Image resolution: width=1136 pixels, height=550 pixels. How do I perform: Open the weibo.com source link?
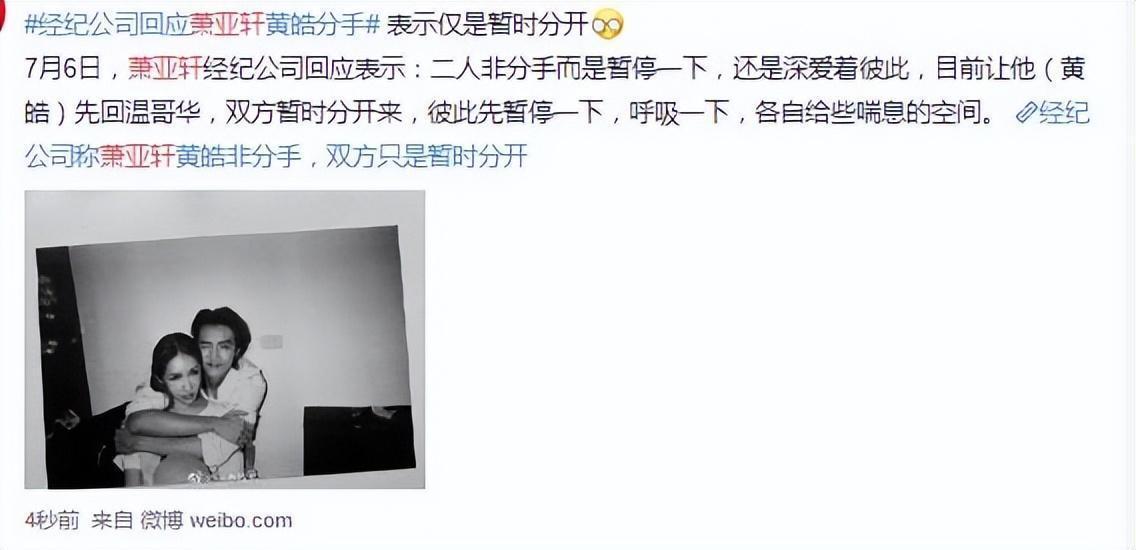(241, 521)
